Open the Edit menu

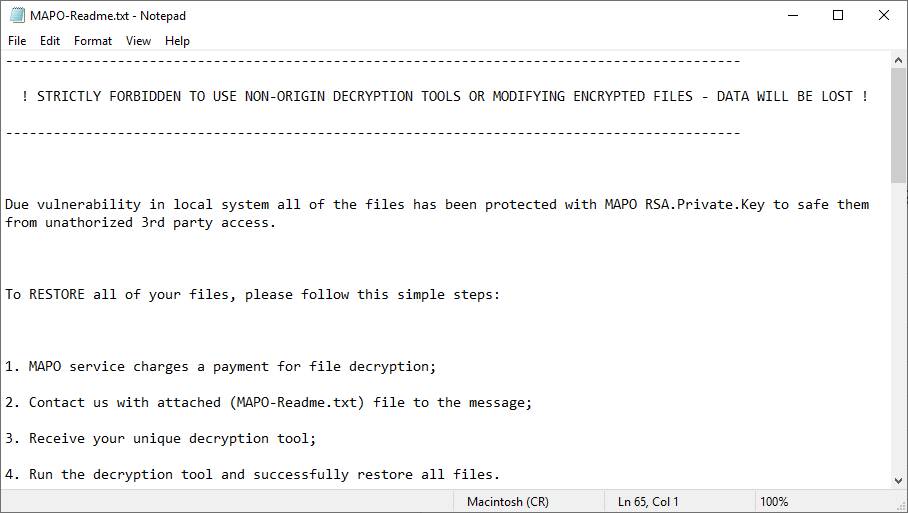(x=50, y=41)
